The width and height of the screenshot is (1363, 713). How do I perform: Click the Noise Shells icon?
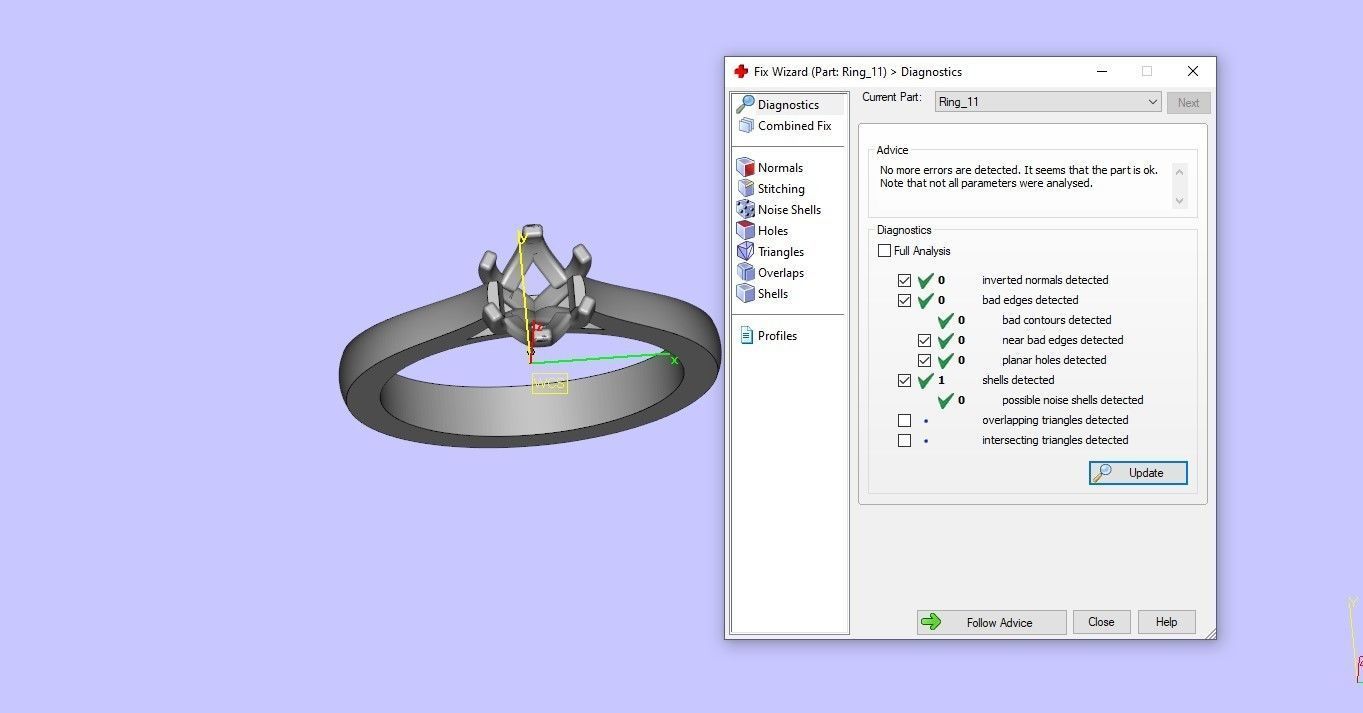pos(745,210)
